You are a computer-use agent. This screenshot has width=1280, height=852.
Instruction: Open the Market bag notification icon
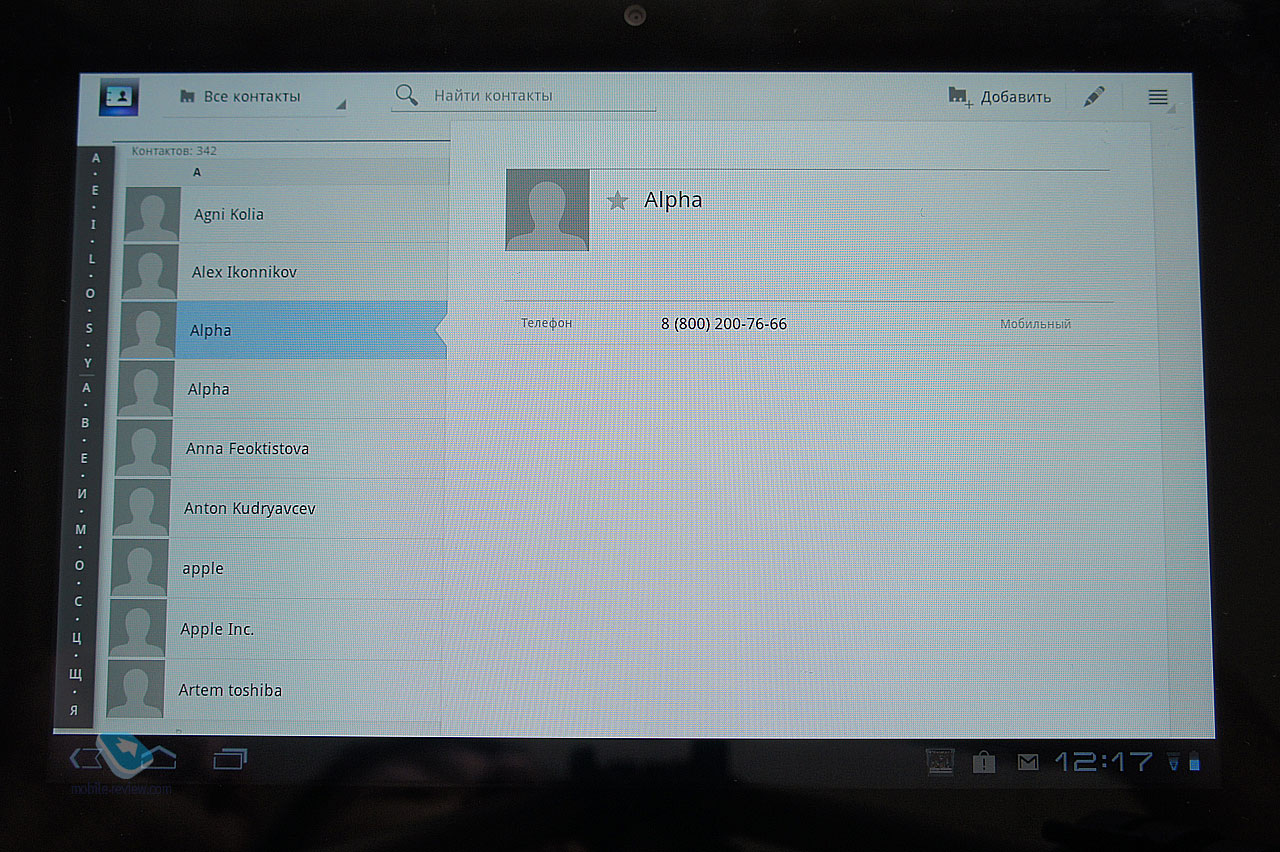(984, 763)
